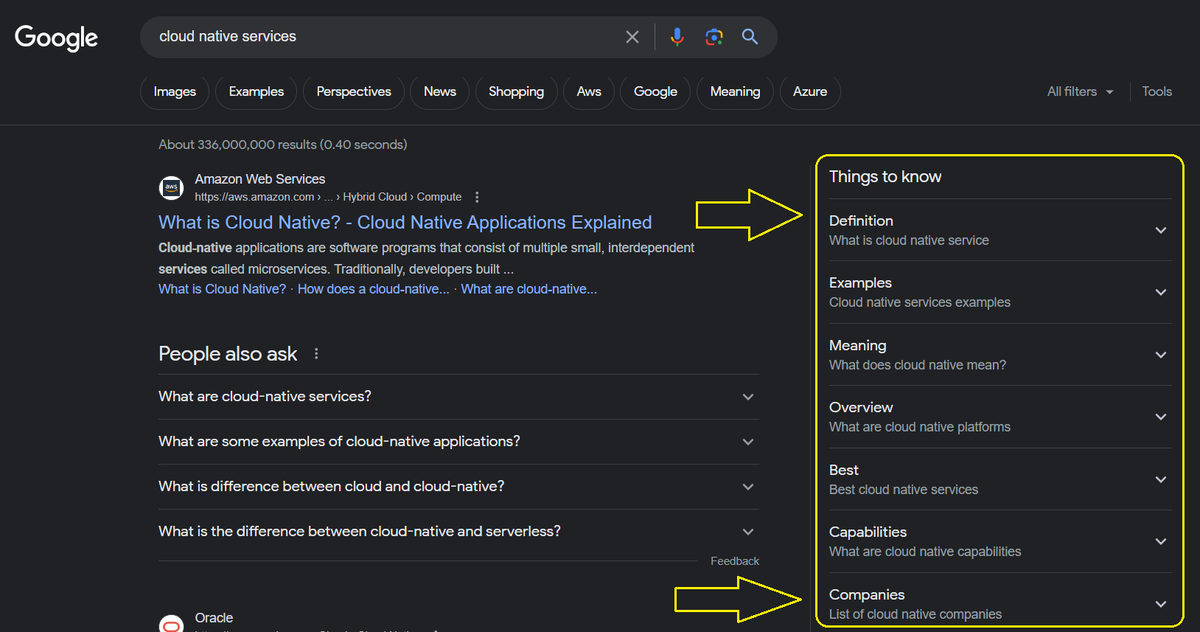Image resolution: width=1200 pixels, height=632 pixels.
Task: Click the Feedback link
Action: (735, 561)
